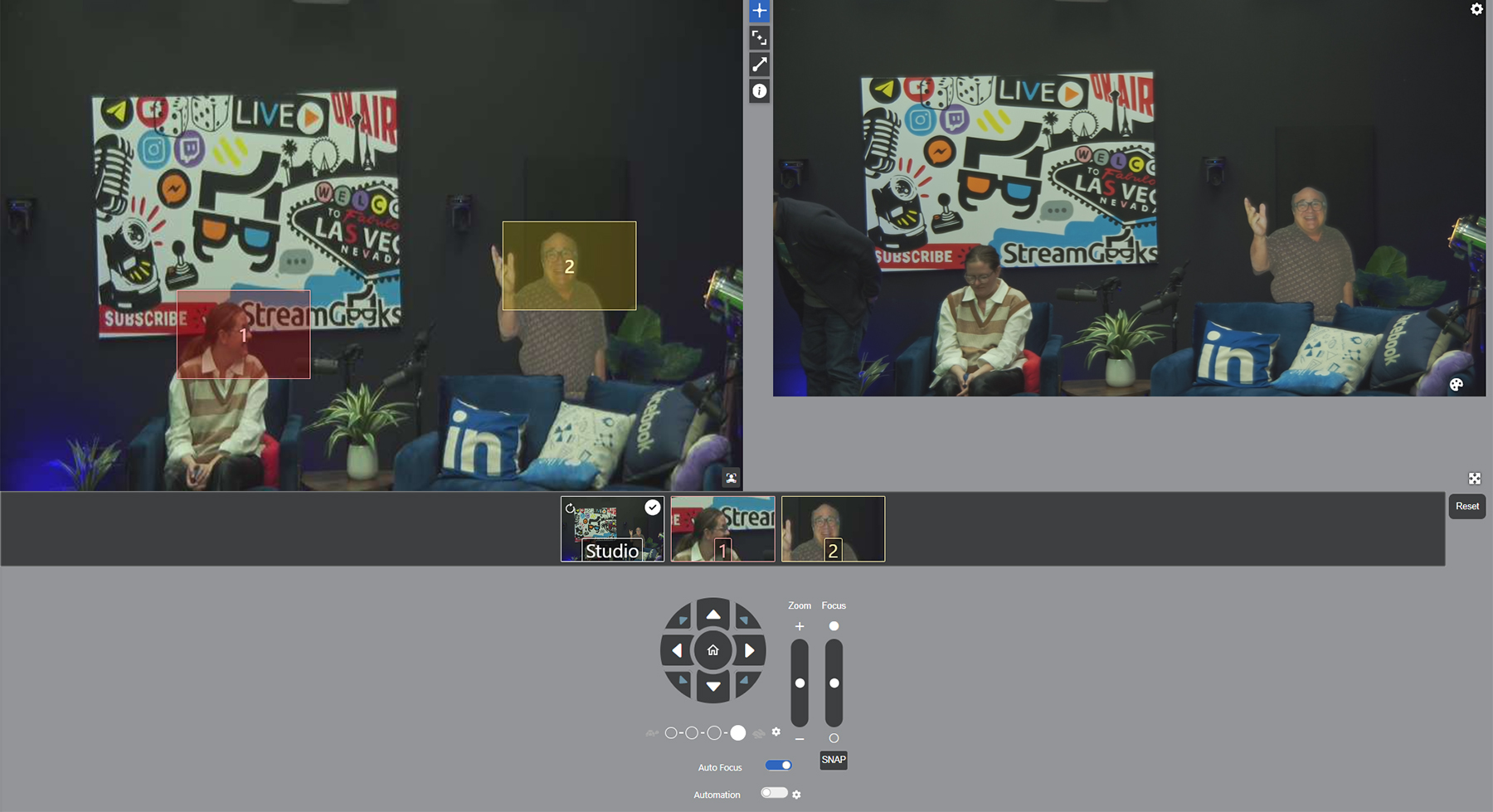This screenshot has height=812, width=1493.
Task: Click the shrink-arrows icon below the plus
Action: pyautogui.click(x=759, y=38)
